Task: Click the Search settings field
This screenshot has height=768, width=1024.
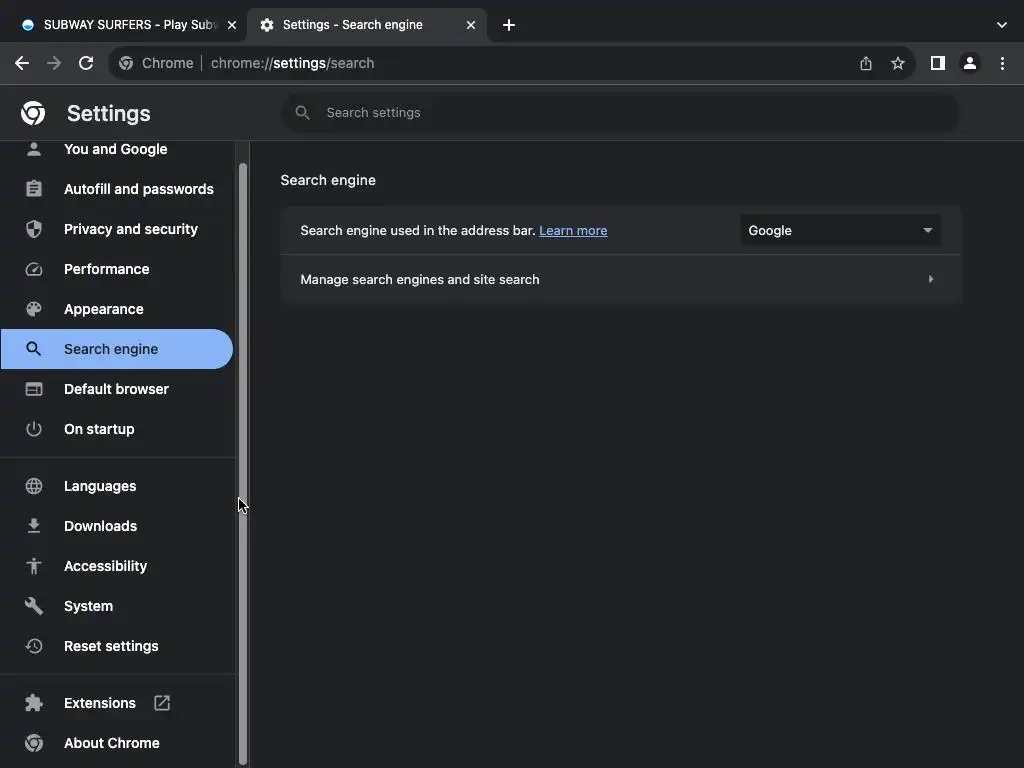Action: point(620,113)
